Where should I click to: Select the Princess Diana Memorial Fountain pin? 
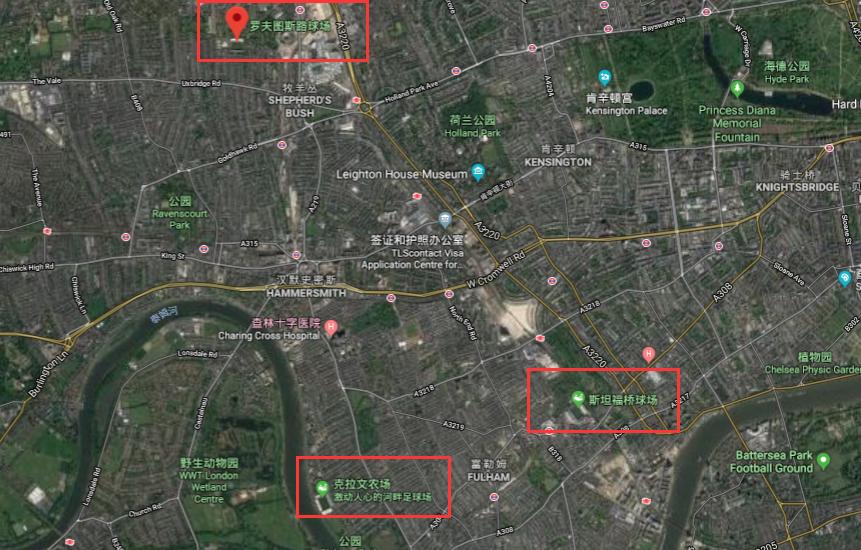(737, 88)
